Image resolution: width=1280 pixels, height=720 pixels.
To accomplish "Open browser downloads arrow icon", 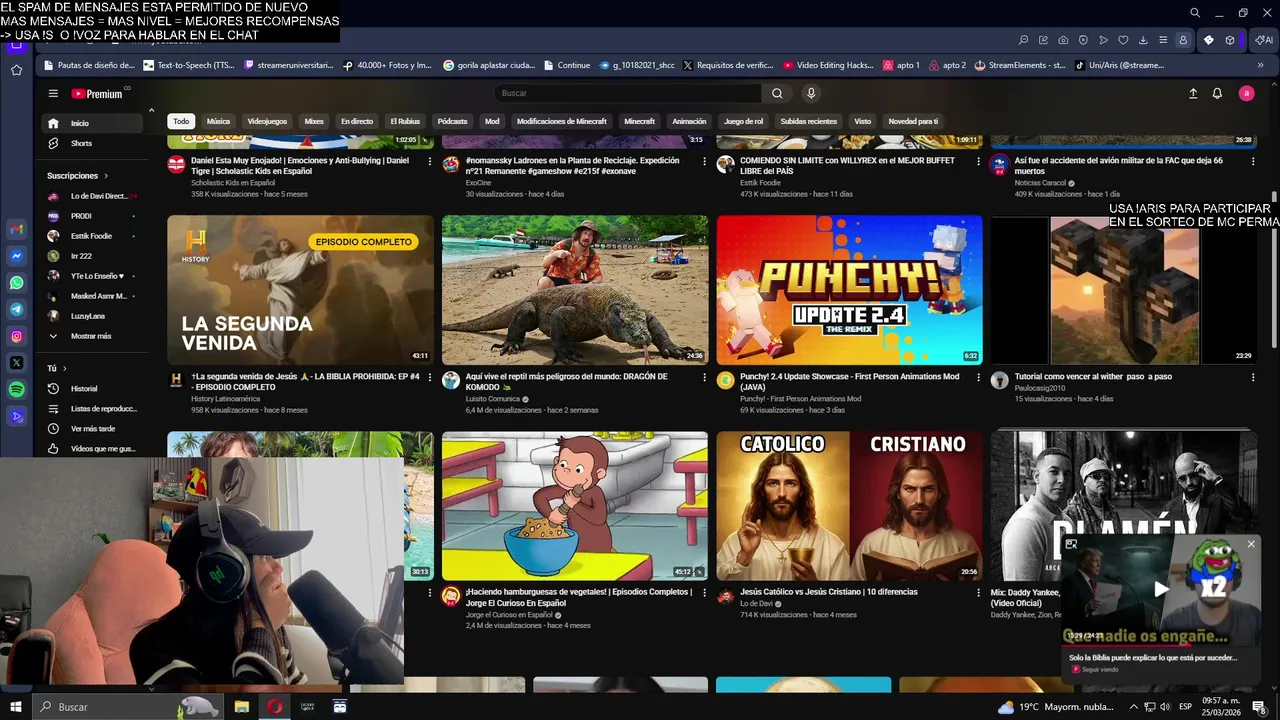I will (1143, 40).
